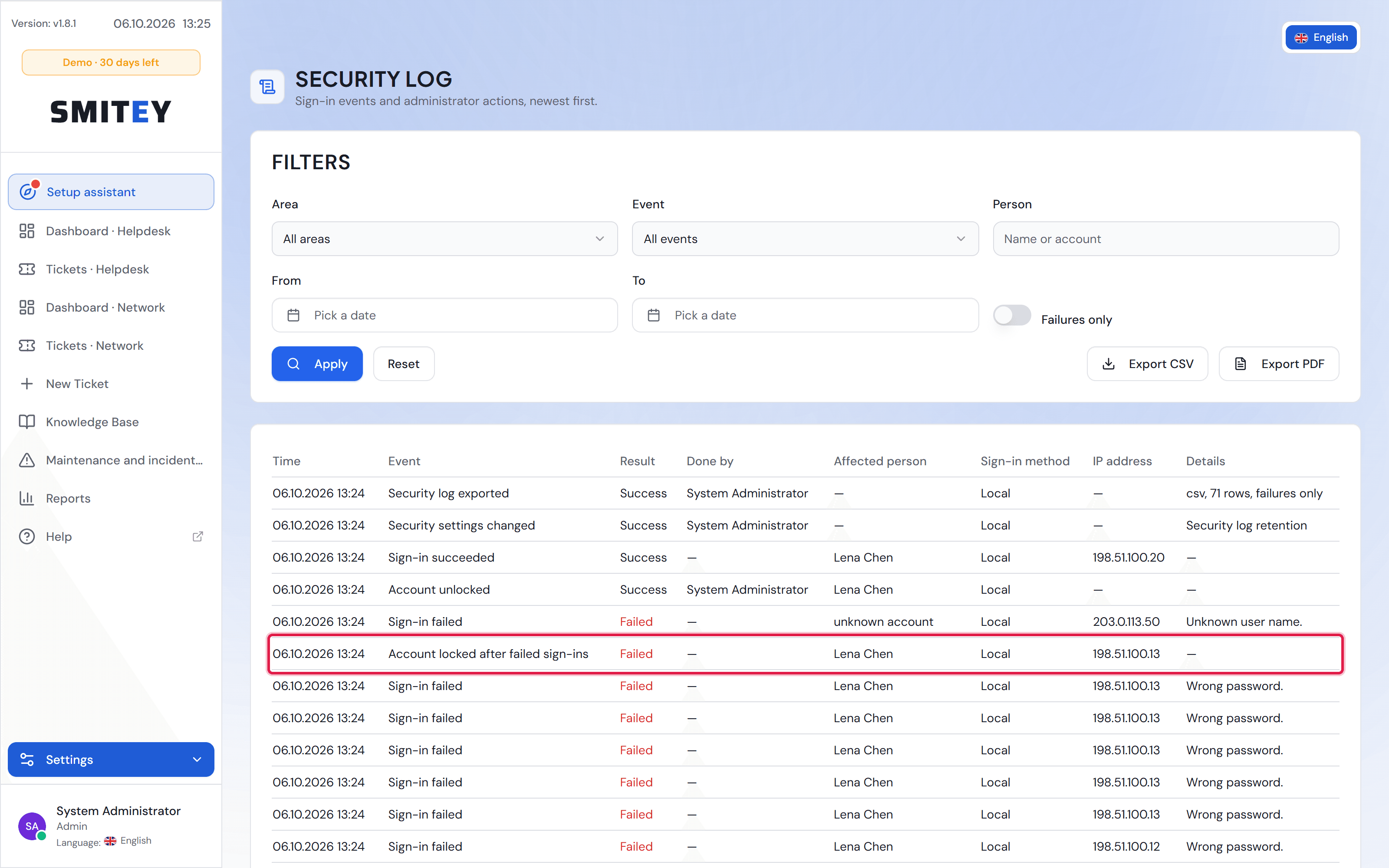Click the calendar icon in the To field
Viewport: 1389px width, 868px height.
654,315
